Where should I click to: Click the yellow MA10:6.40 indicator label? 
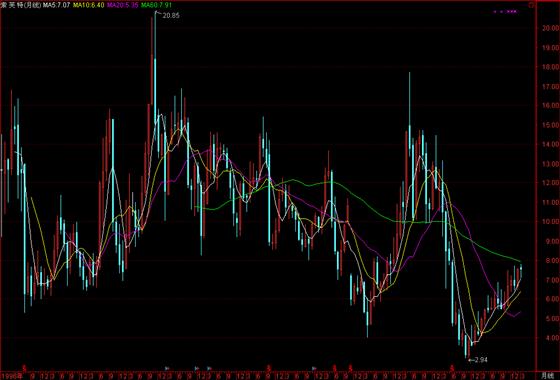pyautogui.click(x=89, y=5)
